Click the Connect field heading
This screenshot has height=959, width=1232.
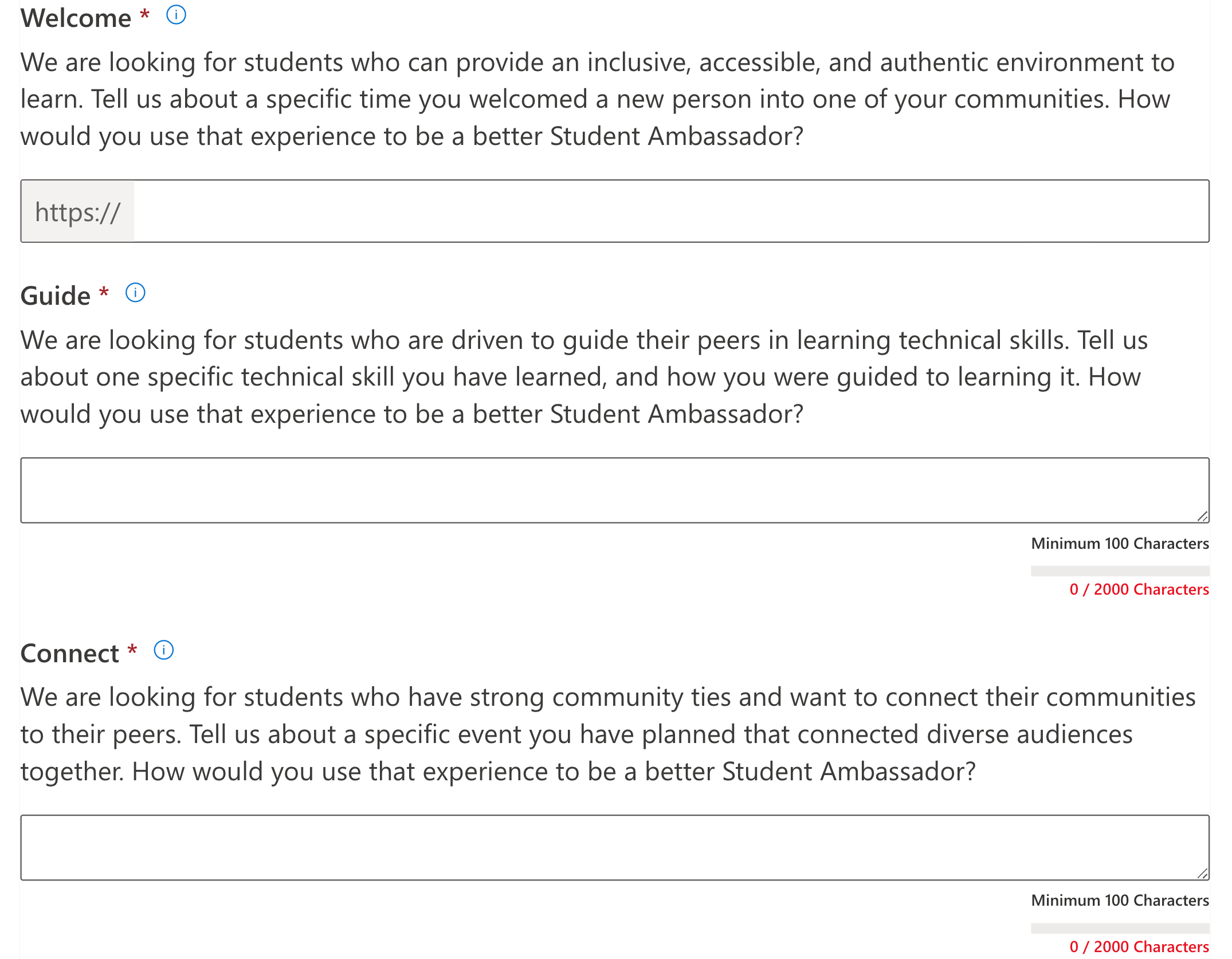(70, 653)
